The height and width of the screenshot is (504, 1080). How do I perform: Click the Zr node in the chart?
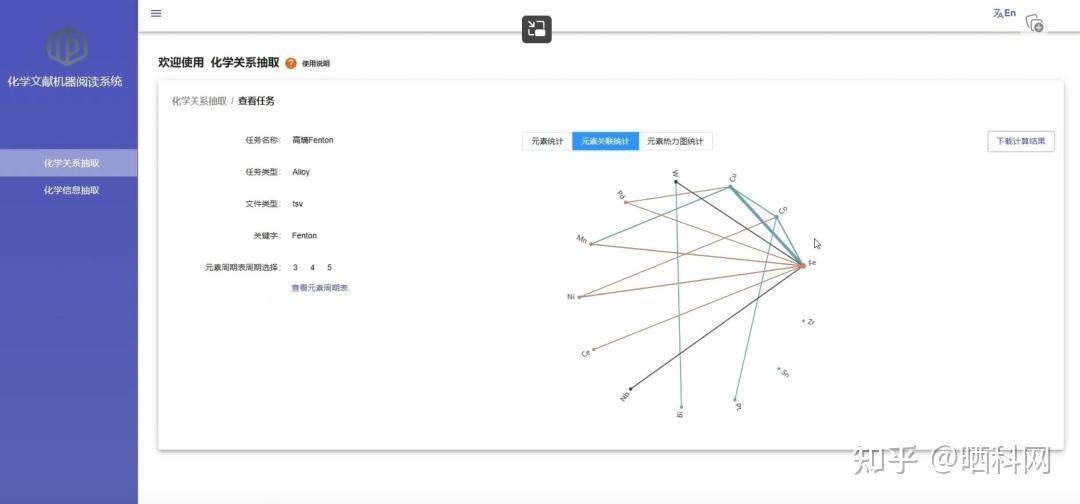[805, 322]
